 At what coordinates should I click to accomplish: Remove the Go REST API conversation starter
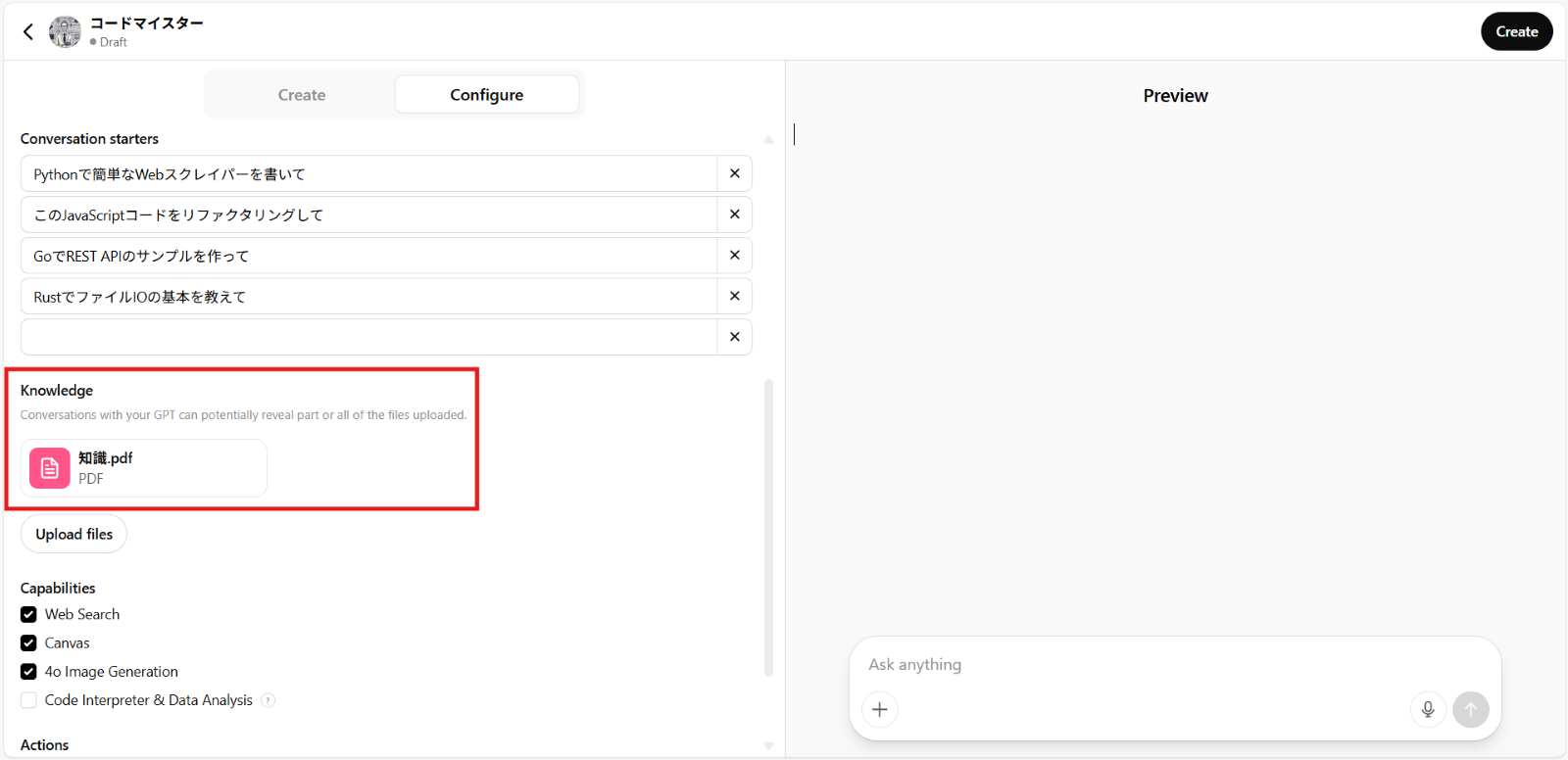point(734,256)
